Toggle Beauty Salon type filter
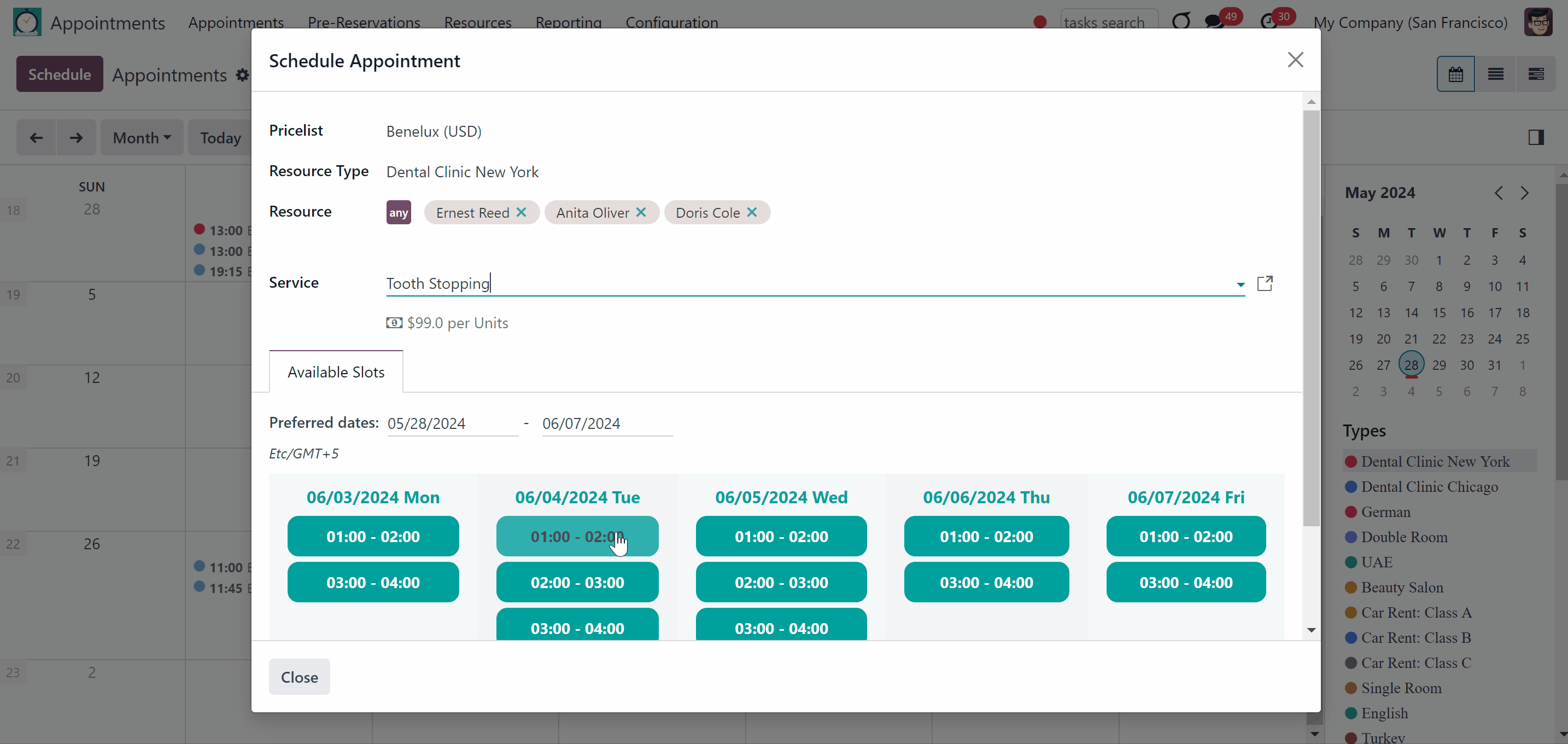 pyautogui.click(x=1401, y=588)
